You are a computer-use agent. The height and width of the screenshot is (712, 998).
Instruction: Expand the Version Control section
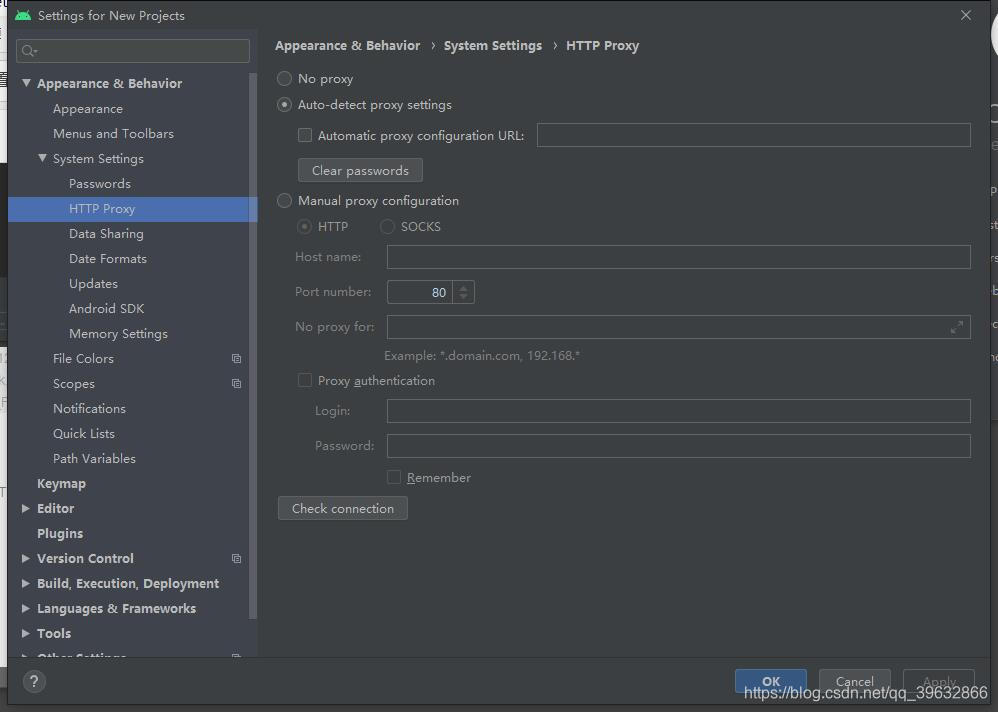25,558
